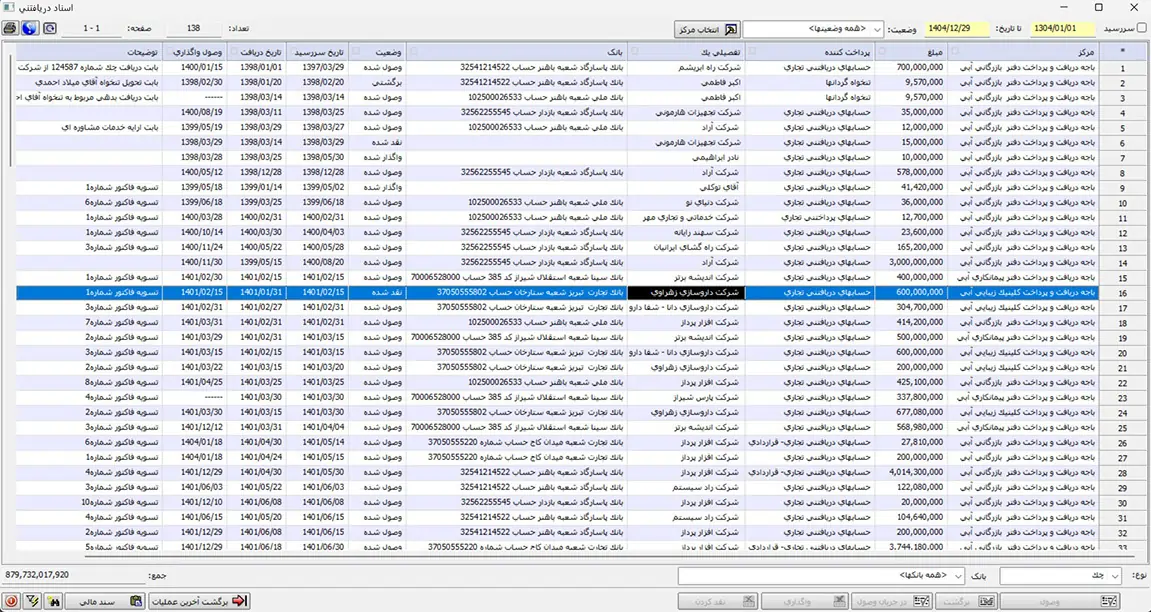Click the filter icon in bottom-left corner
Image resolution: width=1151 pixels, height=612 pixels.
[32, 601]
